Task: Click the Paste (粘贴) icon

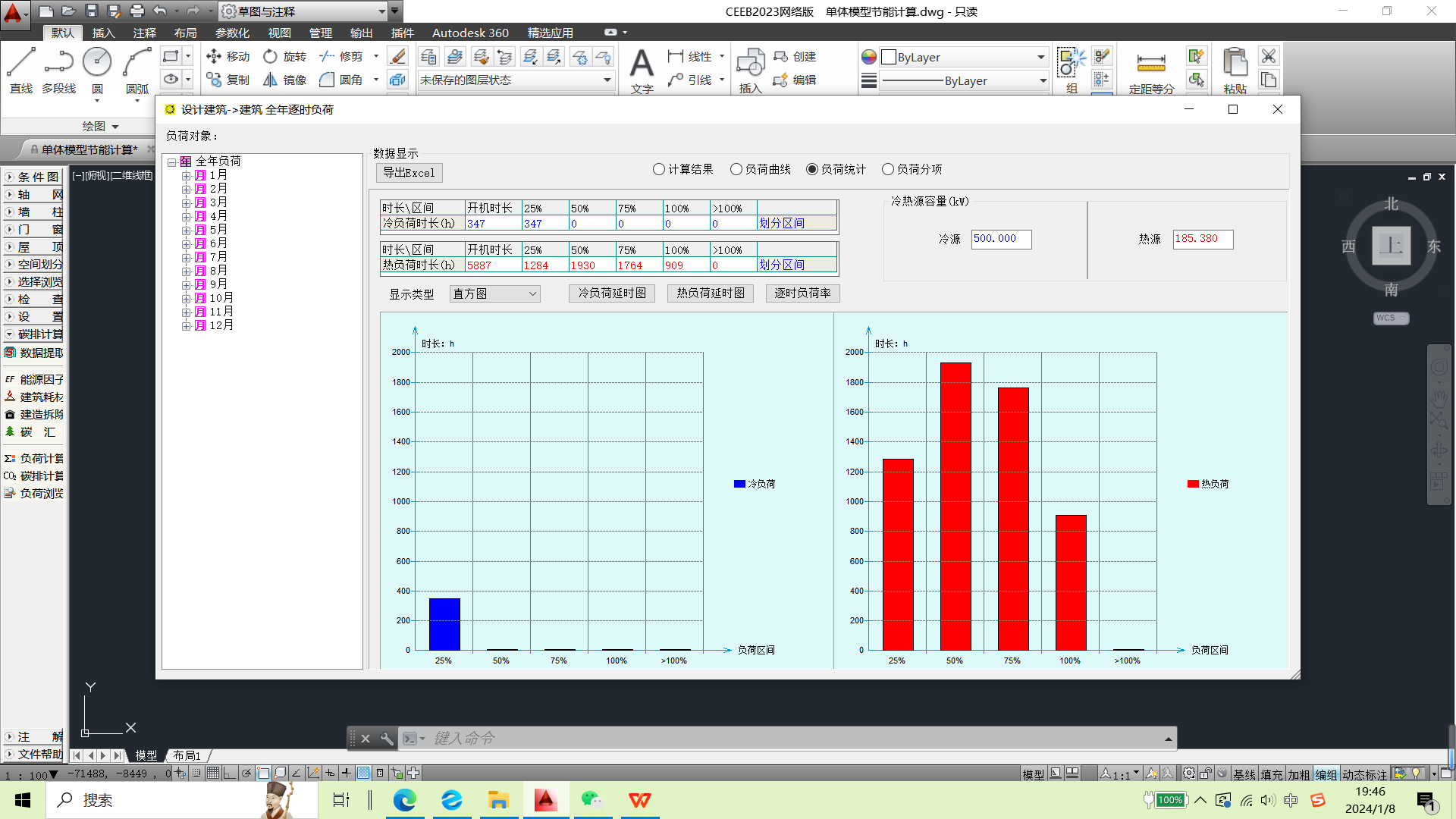Action: 1235,63
